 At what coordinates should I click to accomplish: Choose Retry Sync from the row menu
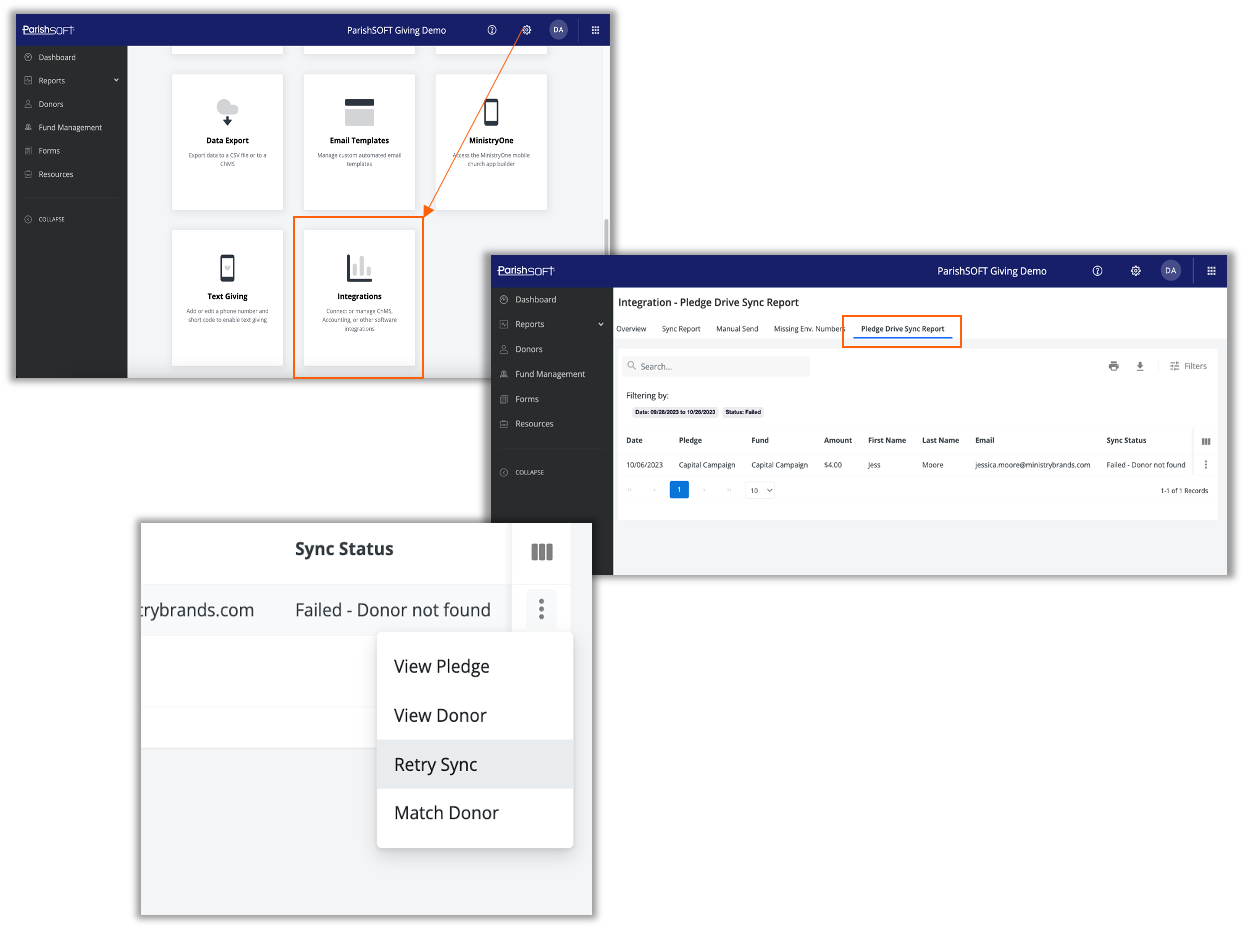click(x=436, y=765)
